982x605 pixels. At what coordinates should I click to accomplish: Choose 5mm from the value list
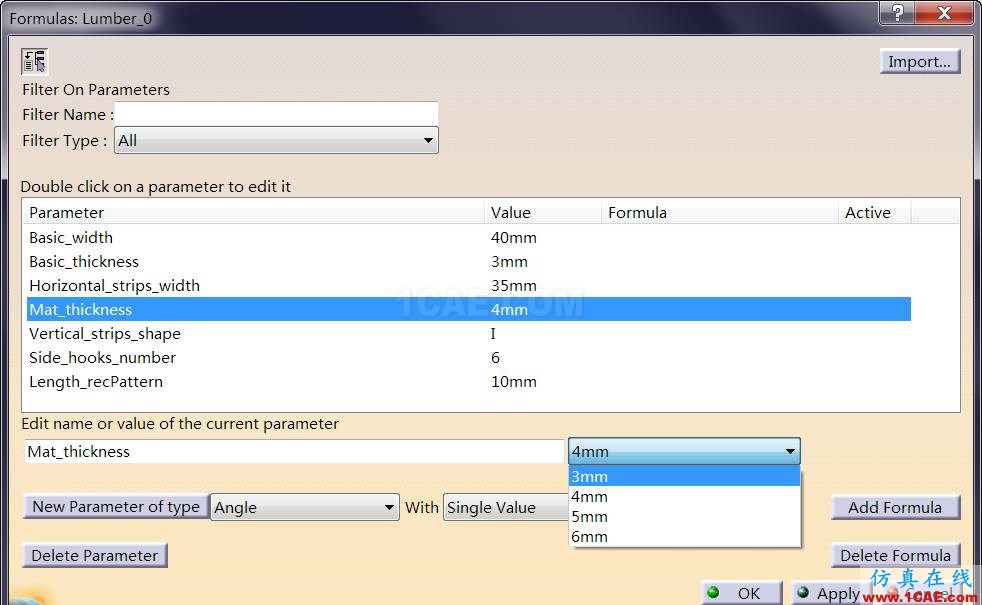(x=684, y=517)
